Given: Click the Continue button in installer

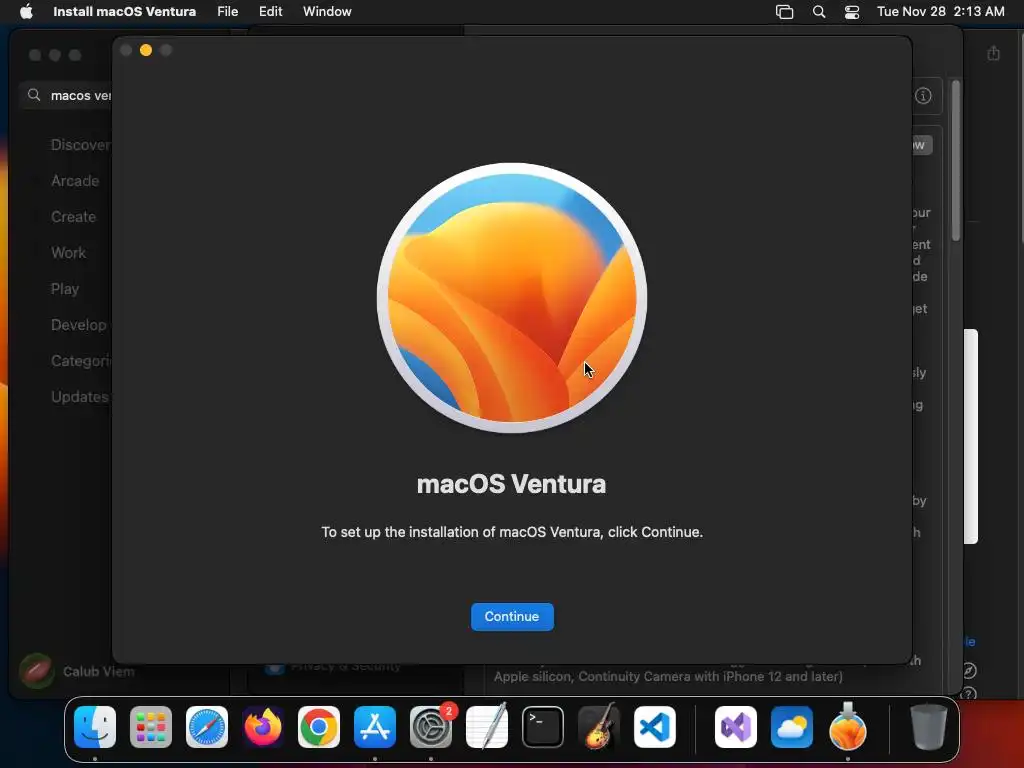Looking at the screenshot, I should (512, 616).
